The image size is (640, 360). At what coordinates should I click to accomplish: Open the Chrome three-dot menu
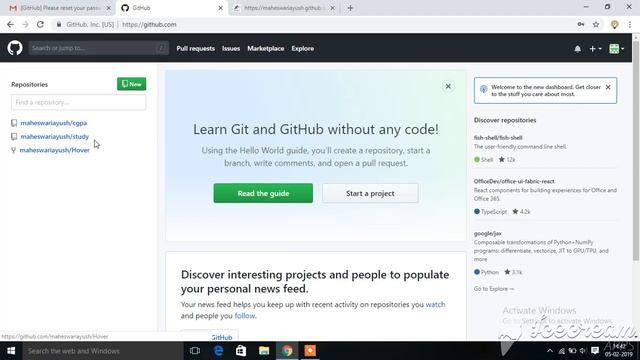pos(630,24)
